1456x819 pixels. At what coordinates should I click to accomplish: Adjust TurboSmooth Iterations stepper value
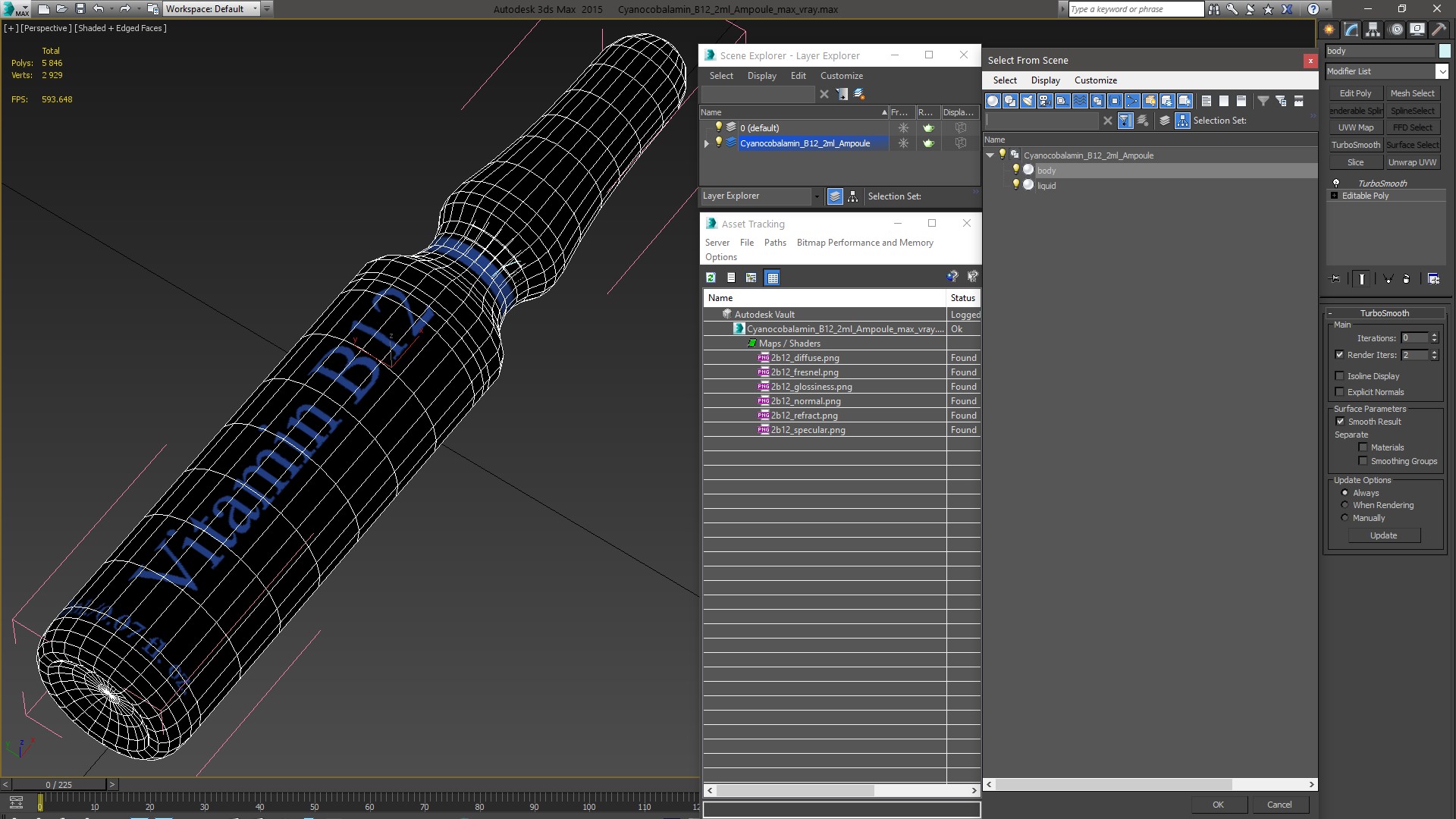(x=1437, y=337)
